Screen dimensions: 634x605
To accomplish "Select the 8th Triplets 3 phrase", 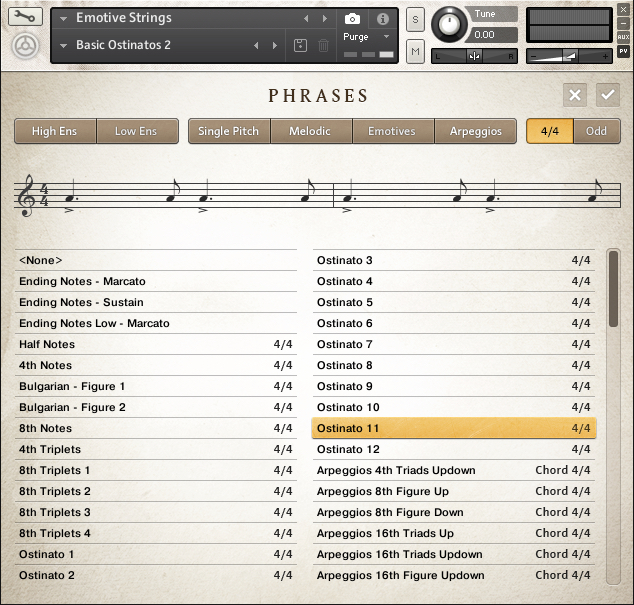I will 156,512.
